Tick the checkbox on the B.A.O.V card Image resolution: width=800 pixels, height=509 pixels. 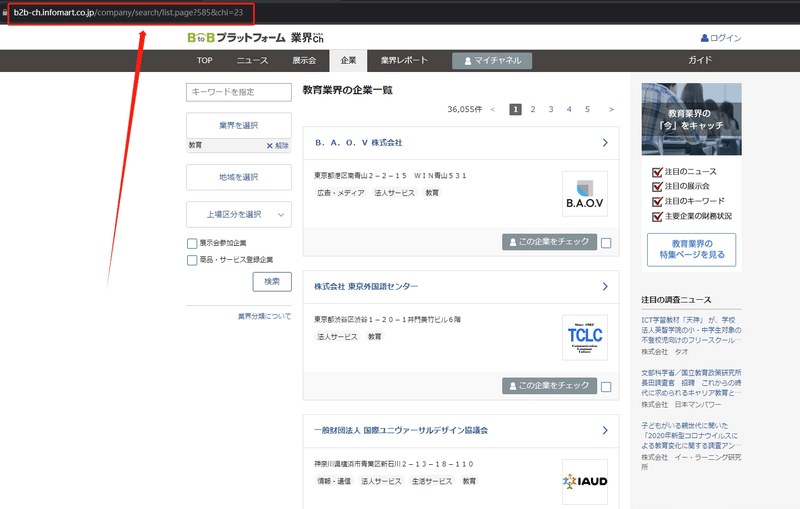(x=606, y=243)
